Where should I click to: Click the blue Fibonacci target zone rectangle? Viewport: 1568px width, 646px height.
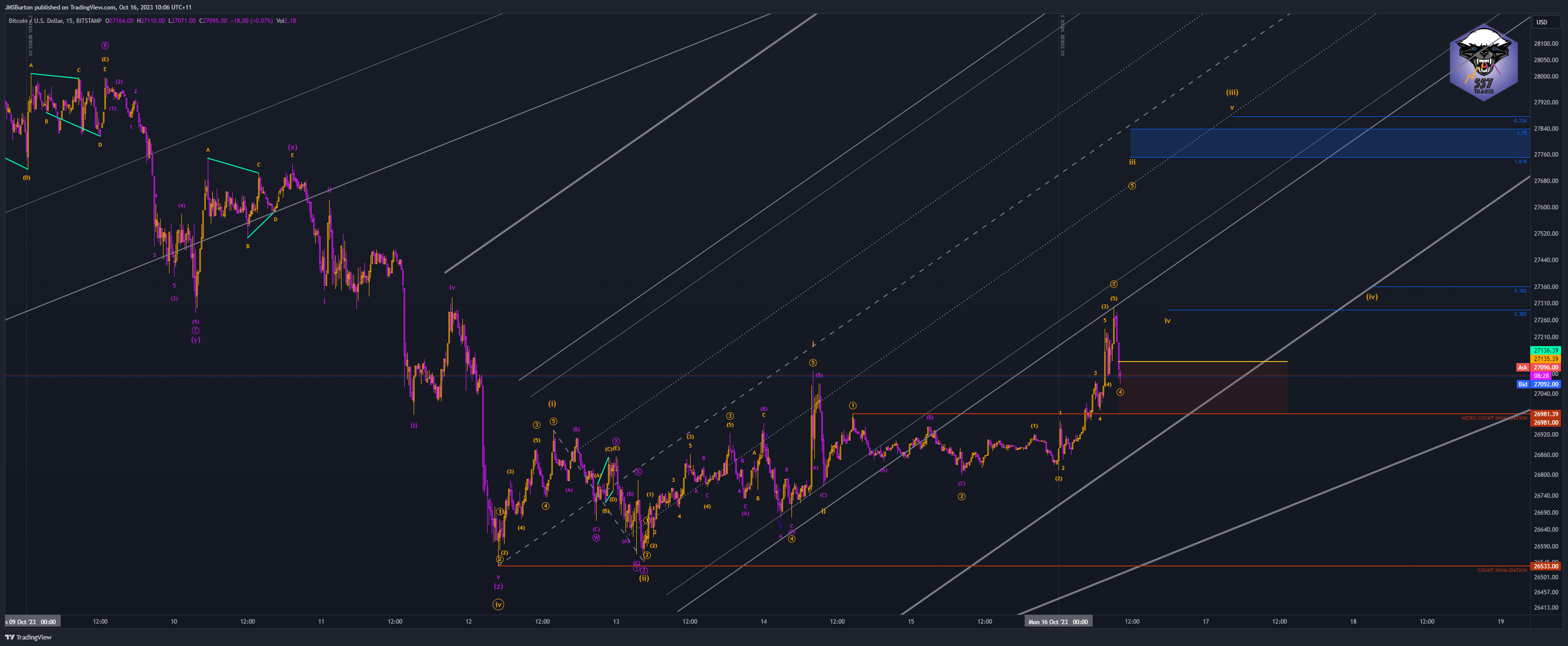pos(1329,144)
